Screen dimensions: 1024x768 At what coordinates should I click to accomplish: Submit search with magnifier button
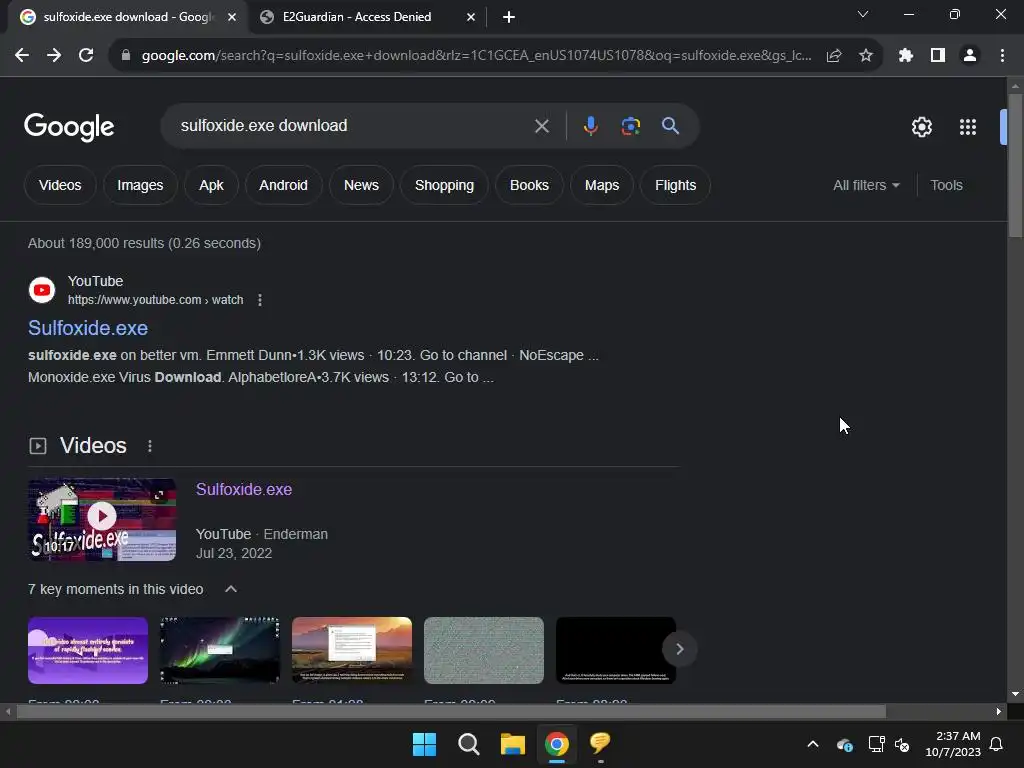click(x=671, y=126)
